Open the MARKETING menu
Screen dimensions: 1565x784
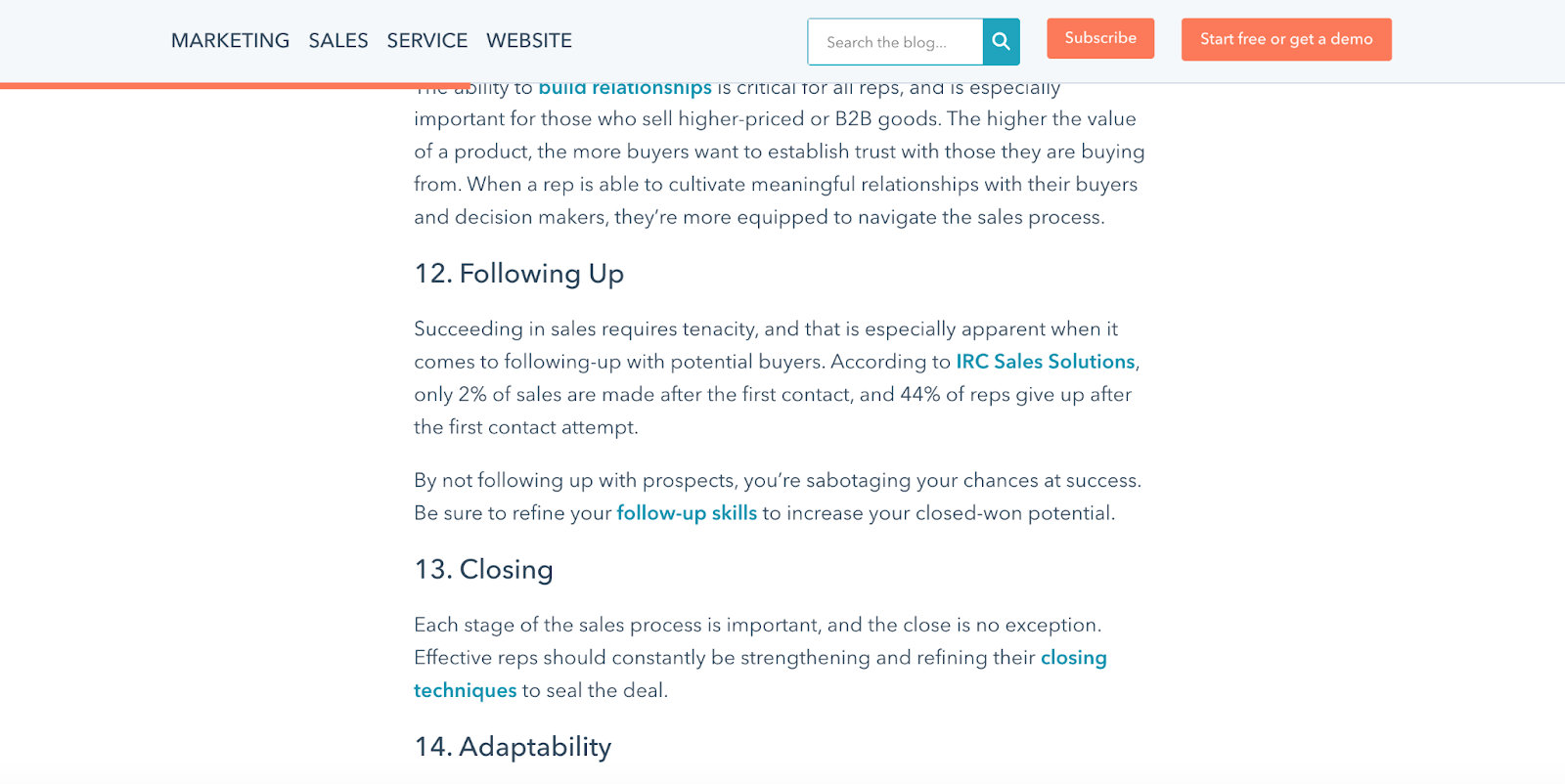pos(230,40)
